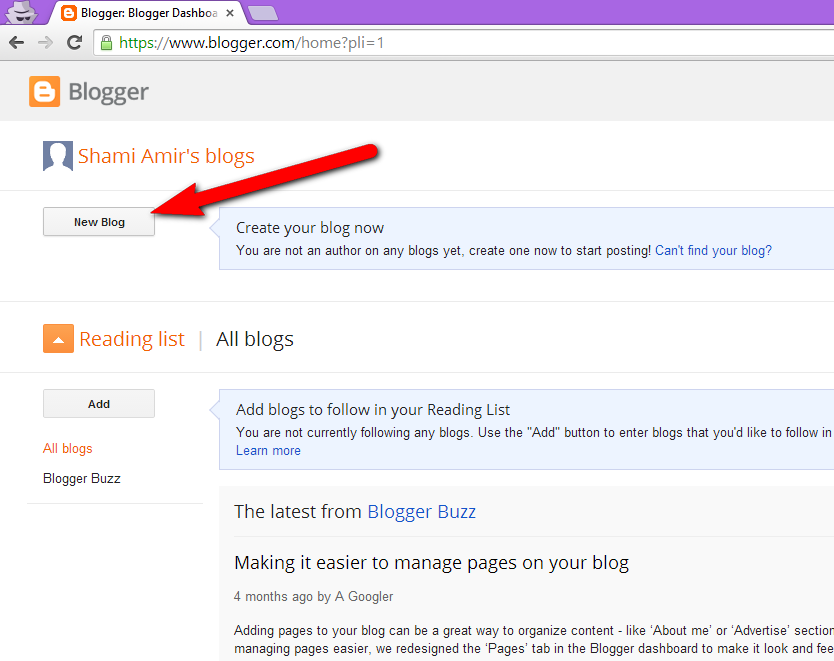
Task: Click the 4 months ago by A Googler text
Action: point(313,597)
